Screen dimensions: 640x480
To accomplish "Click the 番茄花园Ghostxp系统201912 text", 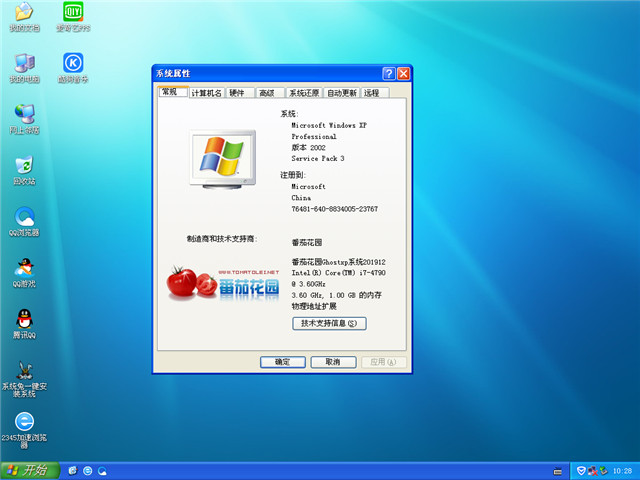I will click(338, 262).
